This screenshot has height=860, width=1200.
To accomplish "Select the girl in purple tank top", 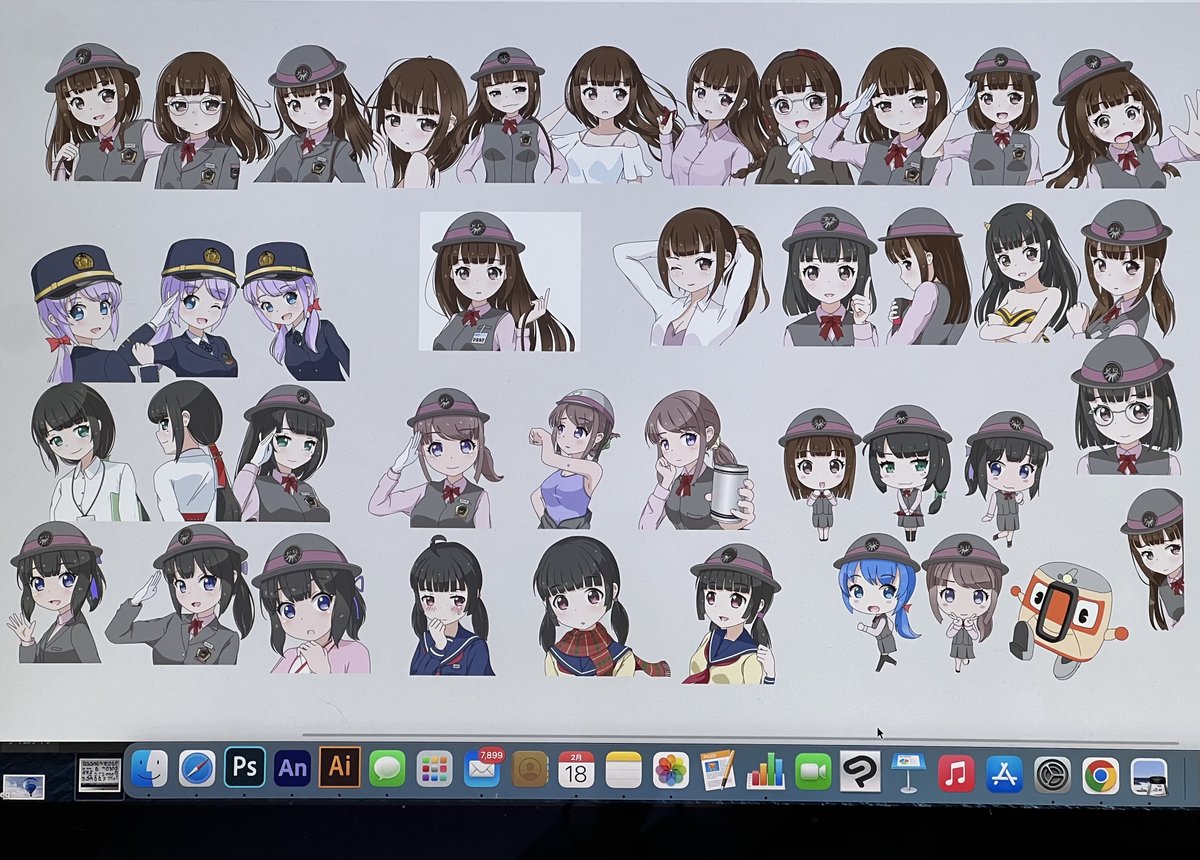I will [577, 458].
